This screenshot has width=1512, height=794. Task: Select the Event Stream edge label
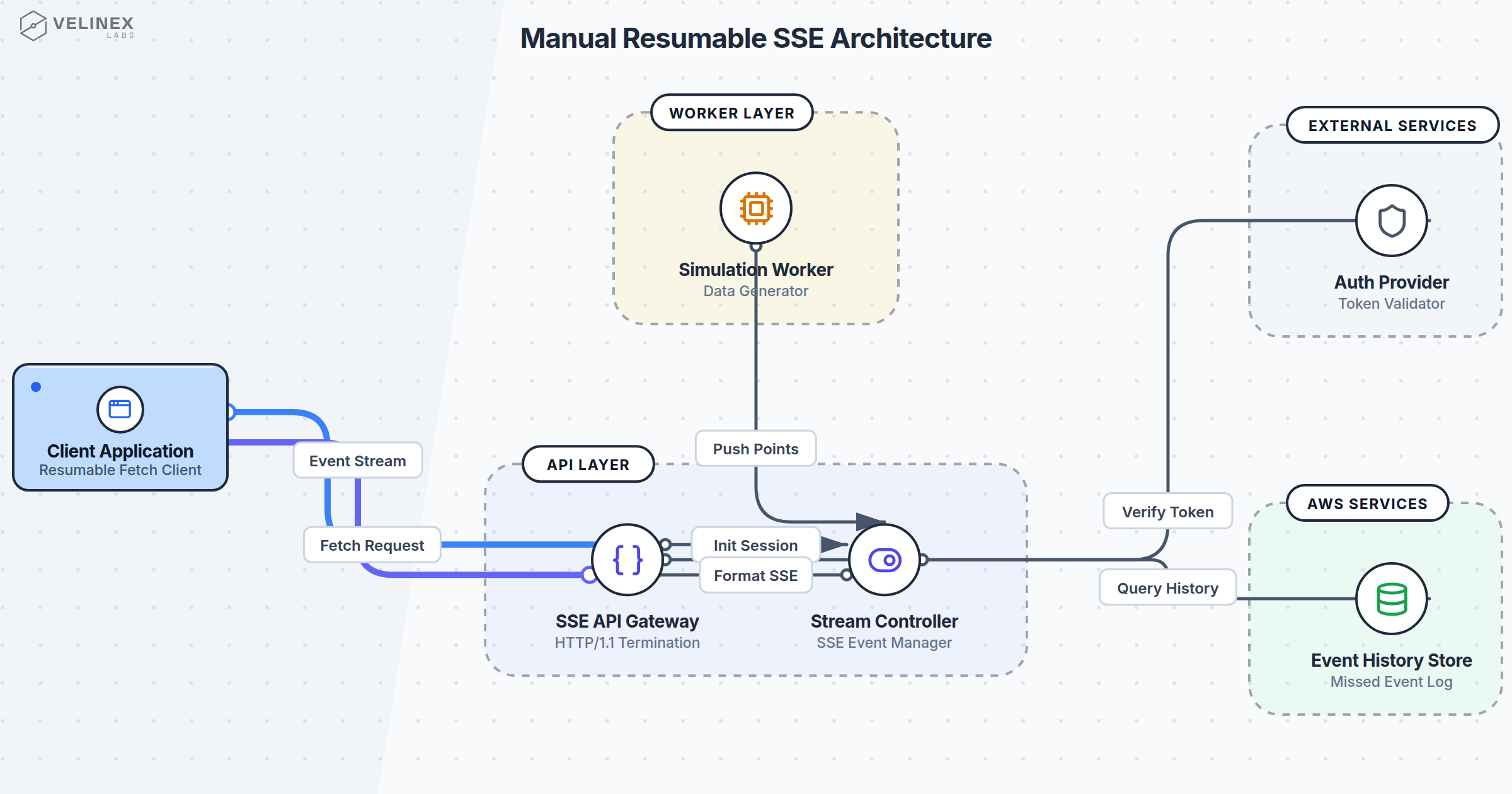[x=357, y=461]
